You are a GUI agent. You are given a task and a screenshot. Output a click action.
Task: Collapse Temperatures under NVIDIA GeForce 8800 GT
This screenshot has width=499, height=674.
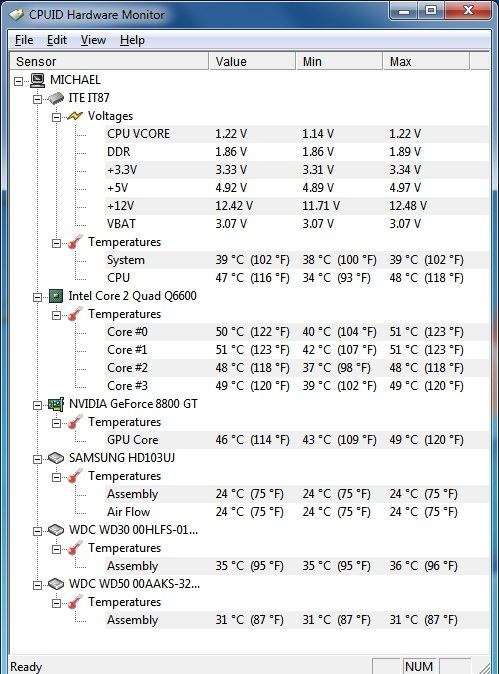(56, 423)
